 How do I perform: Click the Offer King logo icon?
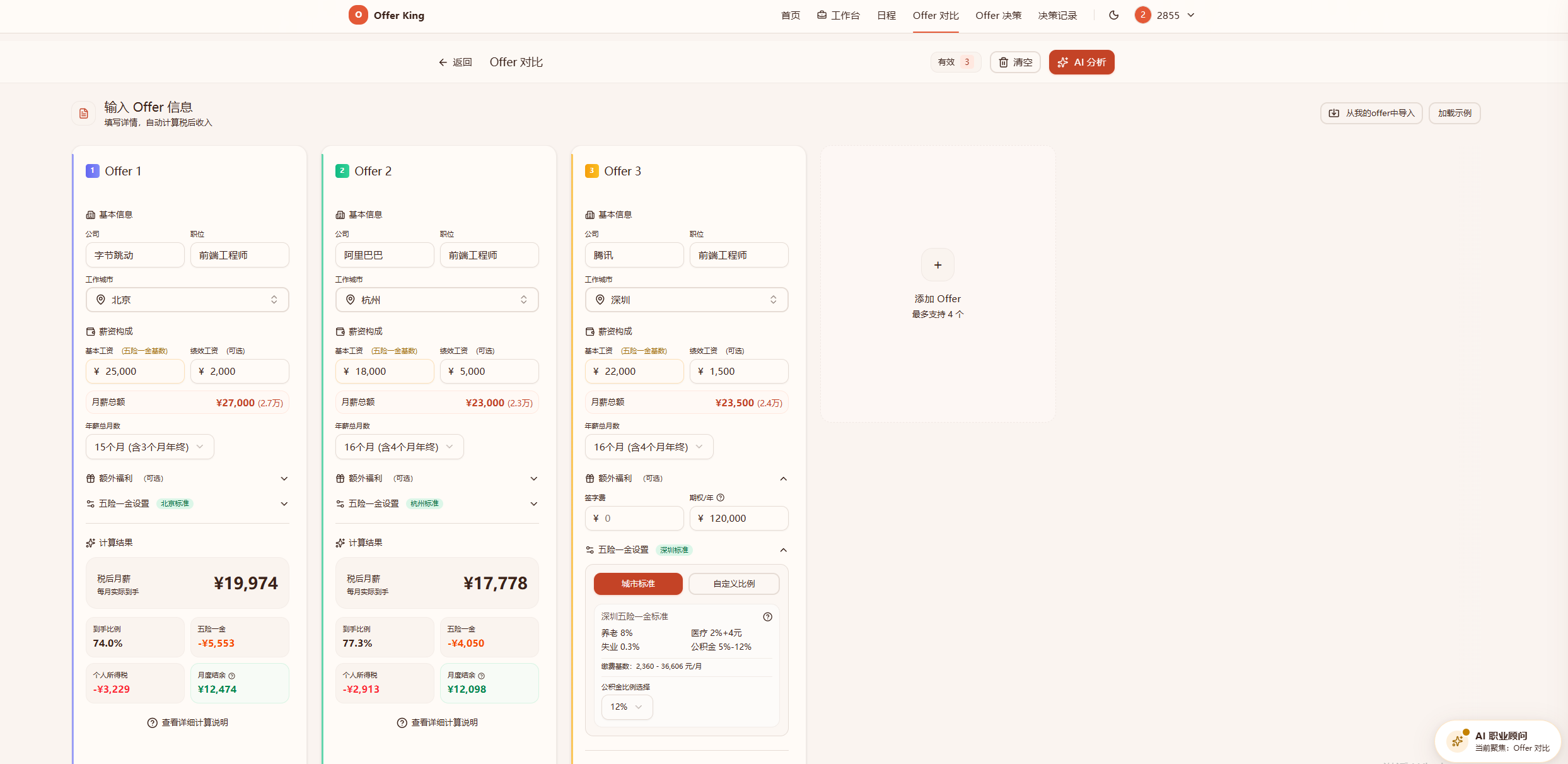[358, 15]
